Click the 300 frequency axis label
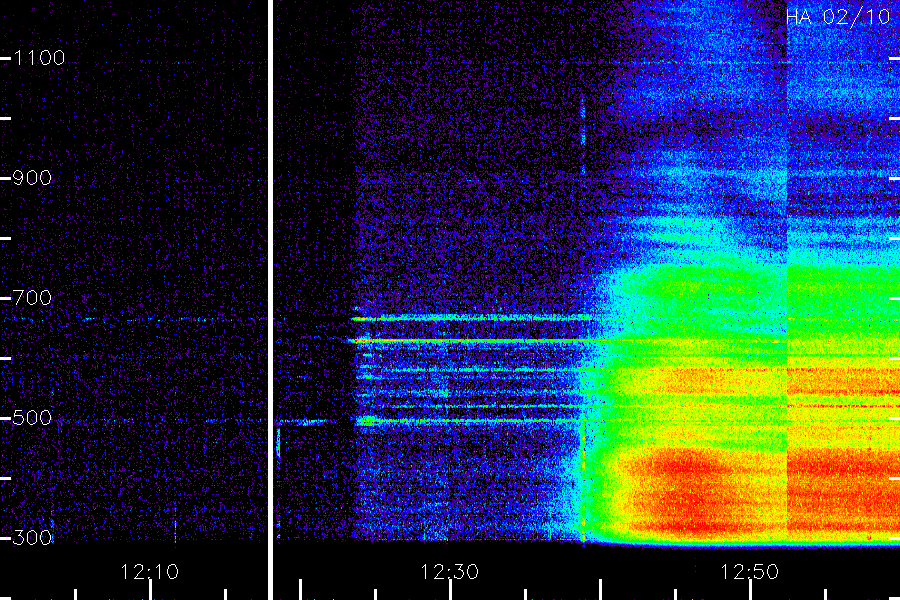The height and width of the screenshot is (600, 900). pos(32,538)
